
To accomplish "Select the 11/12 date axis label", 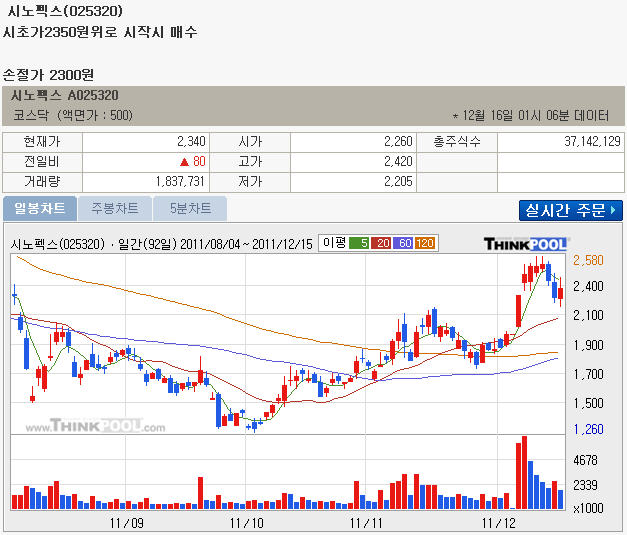I will 499,523.
